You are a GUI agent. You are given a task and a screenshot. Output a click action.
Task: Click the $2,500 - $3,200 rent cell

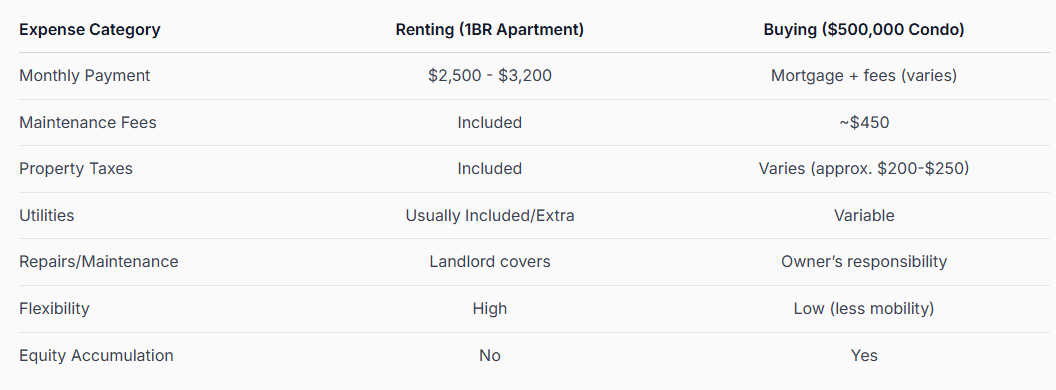(490, 75)
